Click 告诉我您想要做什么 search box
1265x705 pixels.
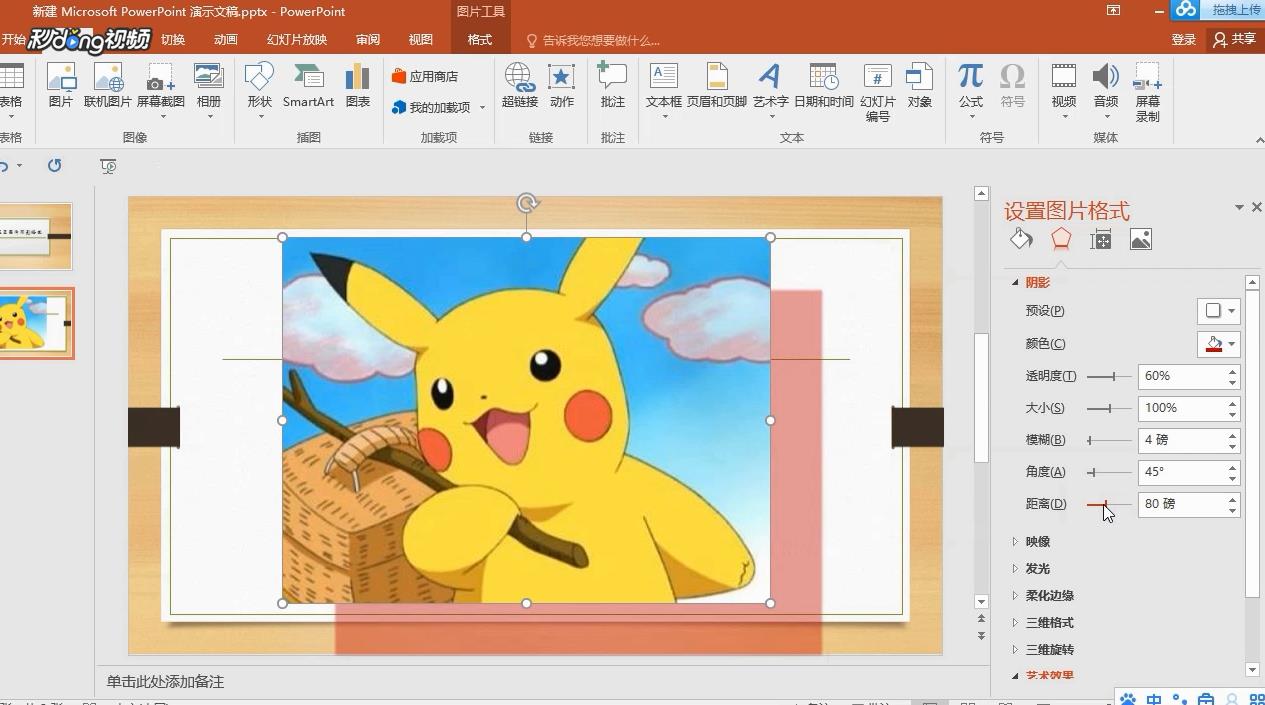point(593,41)
